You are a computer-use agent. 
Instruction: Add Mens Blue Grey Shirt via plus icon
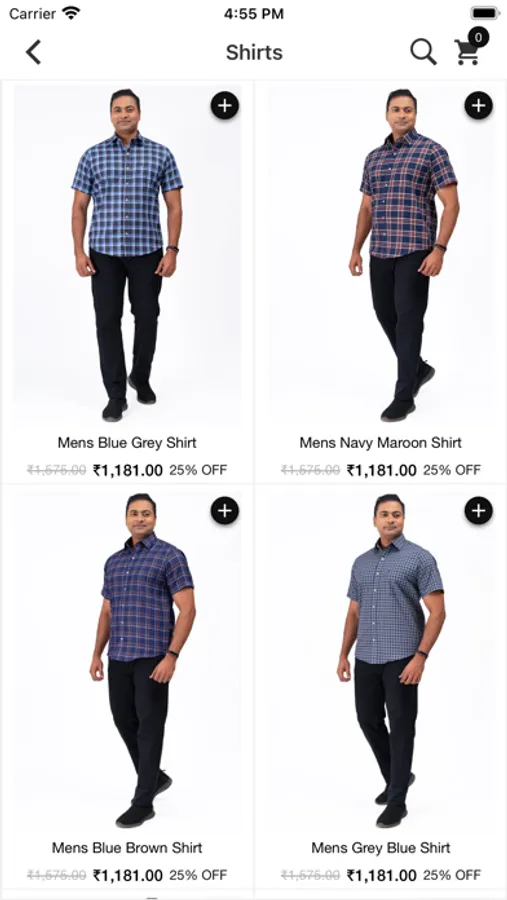tap(225, 106)
